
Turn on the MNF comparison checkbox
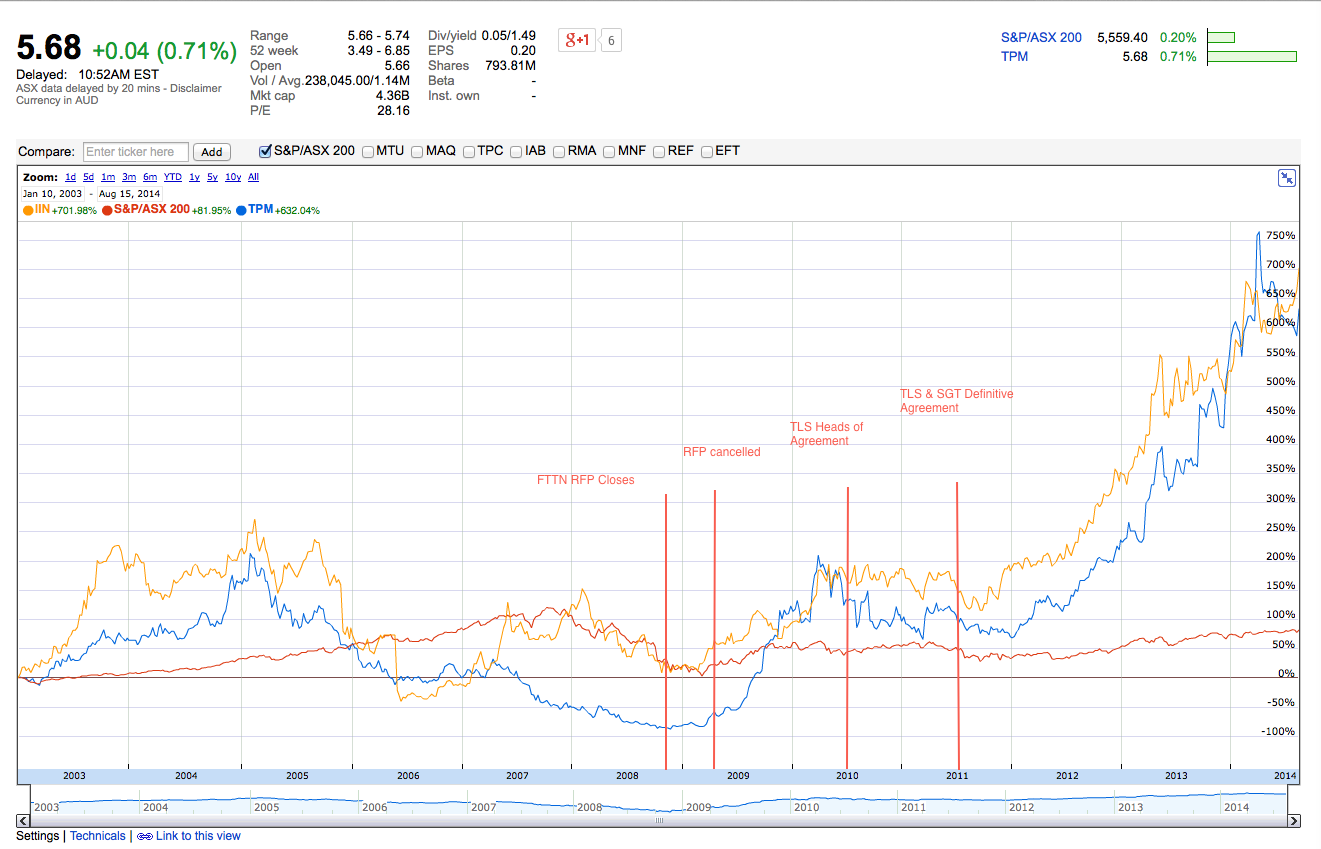tap(609, 152)
